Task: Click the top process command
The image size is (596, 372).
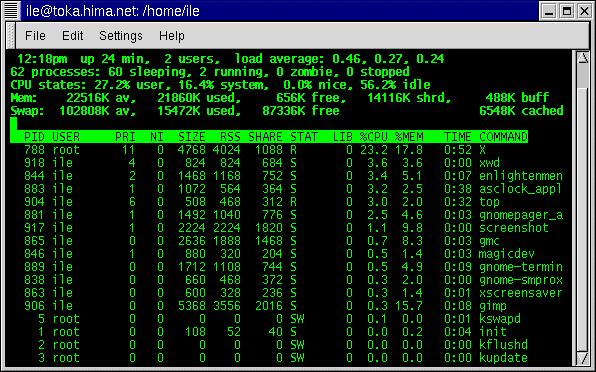Action: (489, 202)
